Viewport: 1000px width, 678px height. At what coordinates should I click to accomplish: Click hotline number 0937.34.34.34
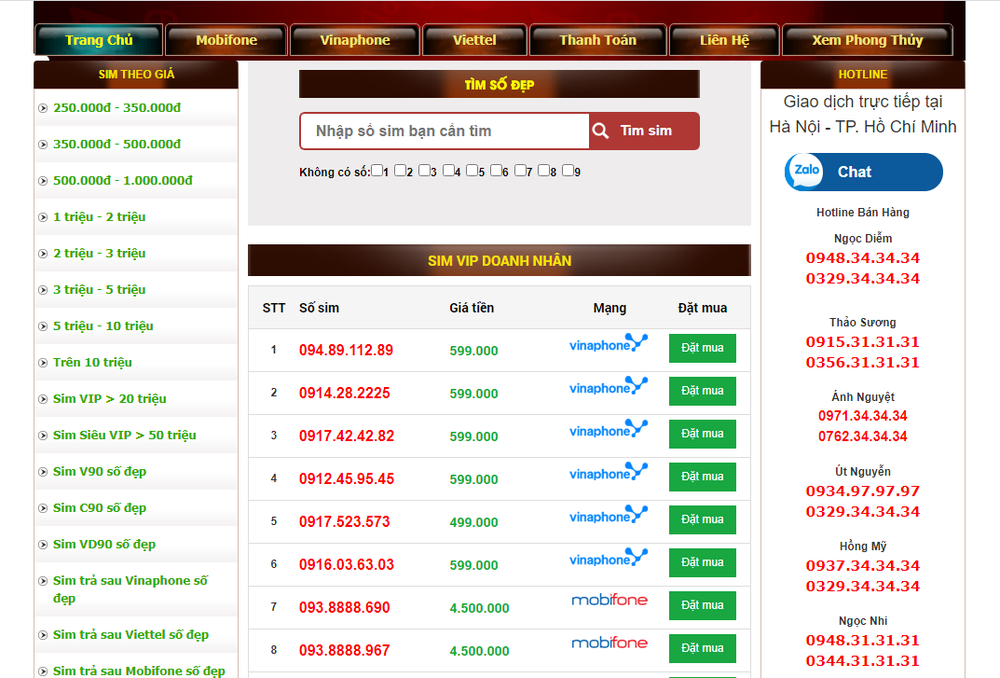tap(862, 566)
